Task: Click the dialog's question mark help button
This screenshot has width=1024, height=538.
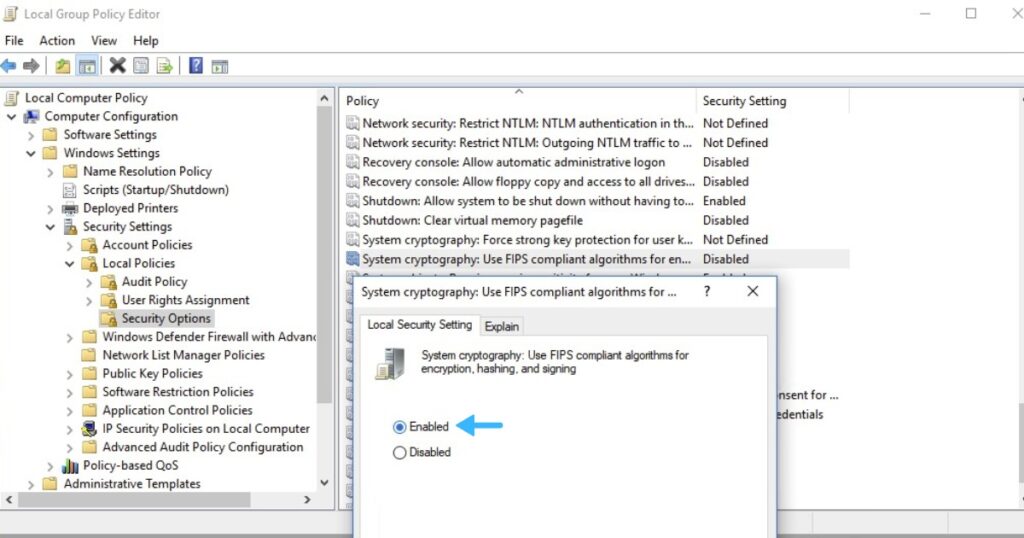Action: [x=707, y=292]
